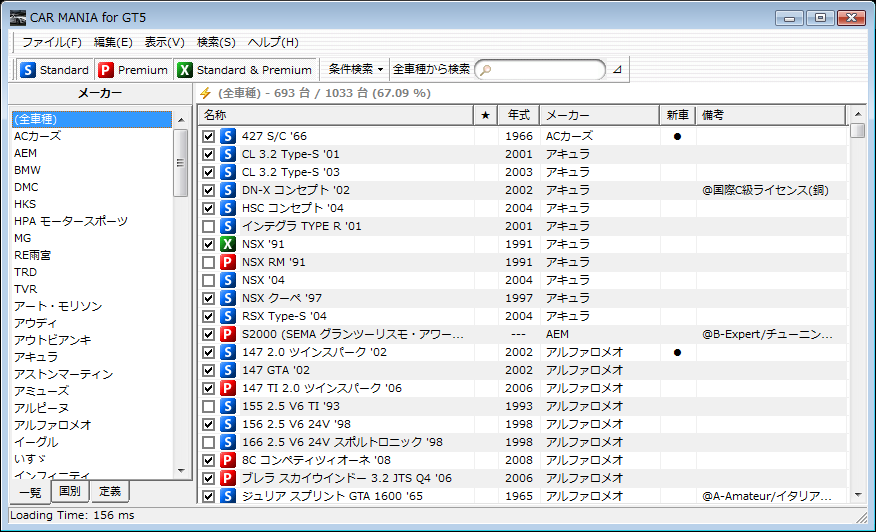Select アルファロメオ in the maker list
The width and height of the screenshot is (876, 532).
coord(92,425)
